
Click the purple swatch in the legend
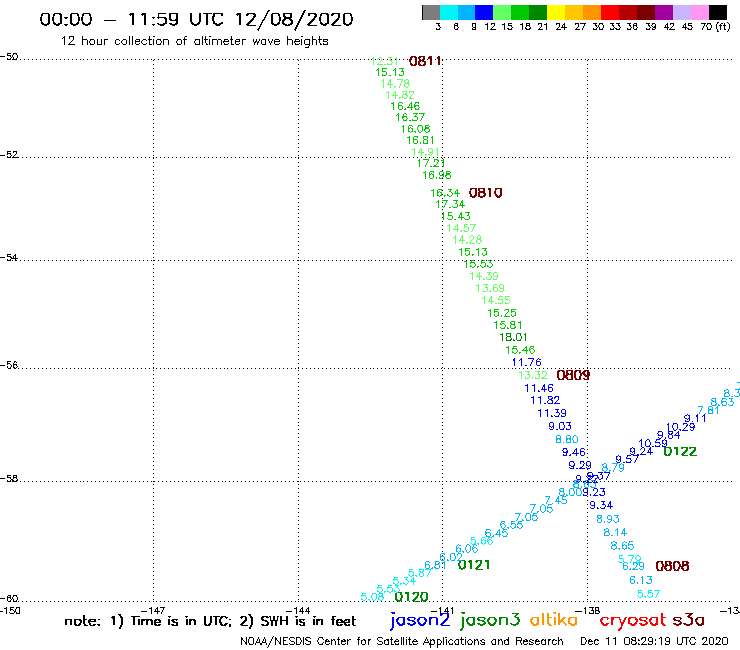coord(663,12)
